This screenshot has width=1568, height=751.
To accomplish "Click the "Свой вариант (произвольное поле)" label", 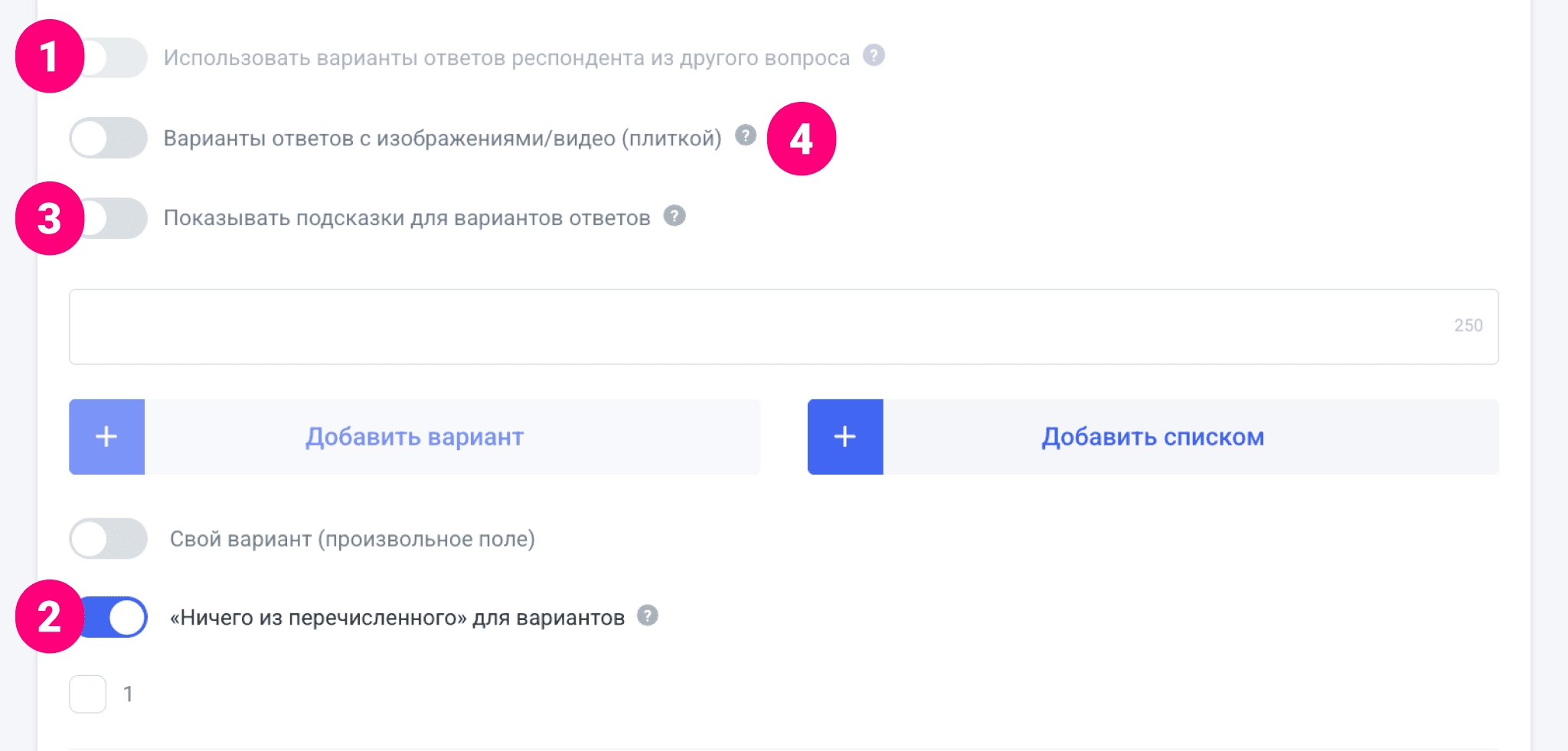I will coord(352,539).
